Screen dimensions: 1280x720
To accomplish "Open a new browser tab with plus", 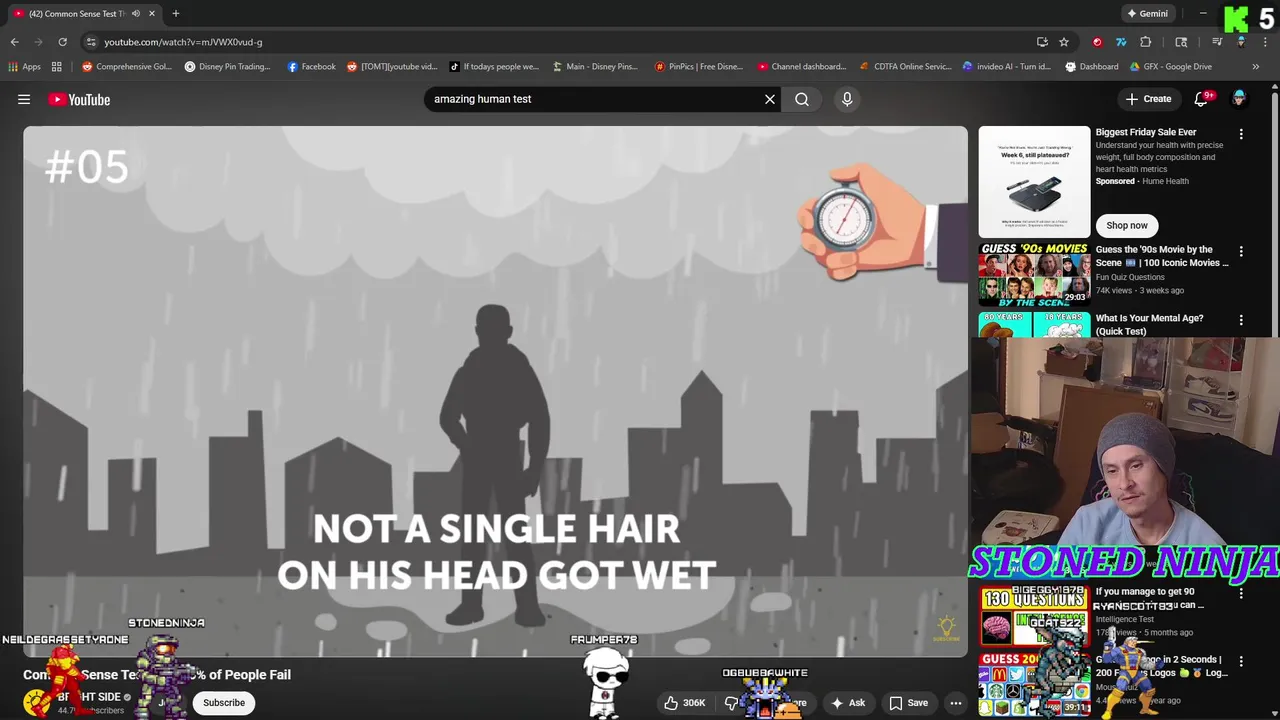I will coord(176,14).
